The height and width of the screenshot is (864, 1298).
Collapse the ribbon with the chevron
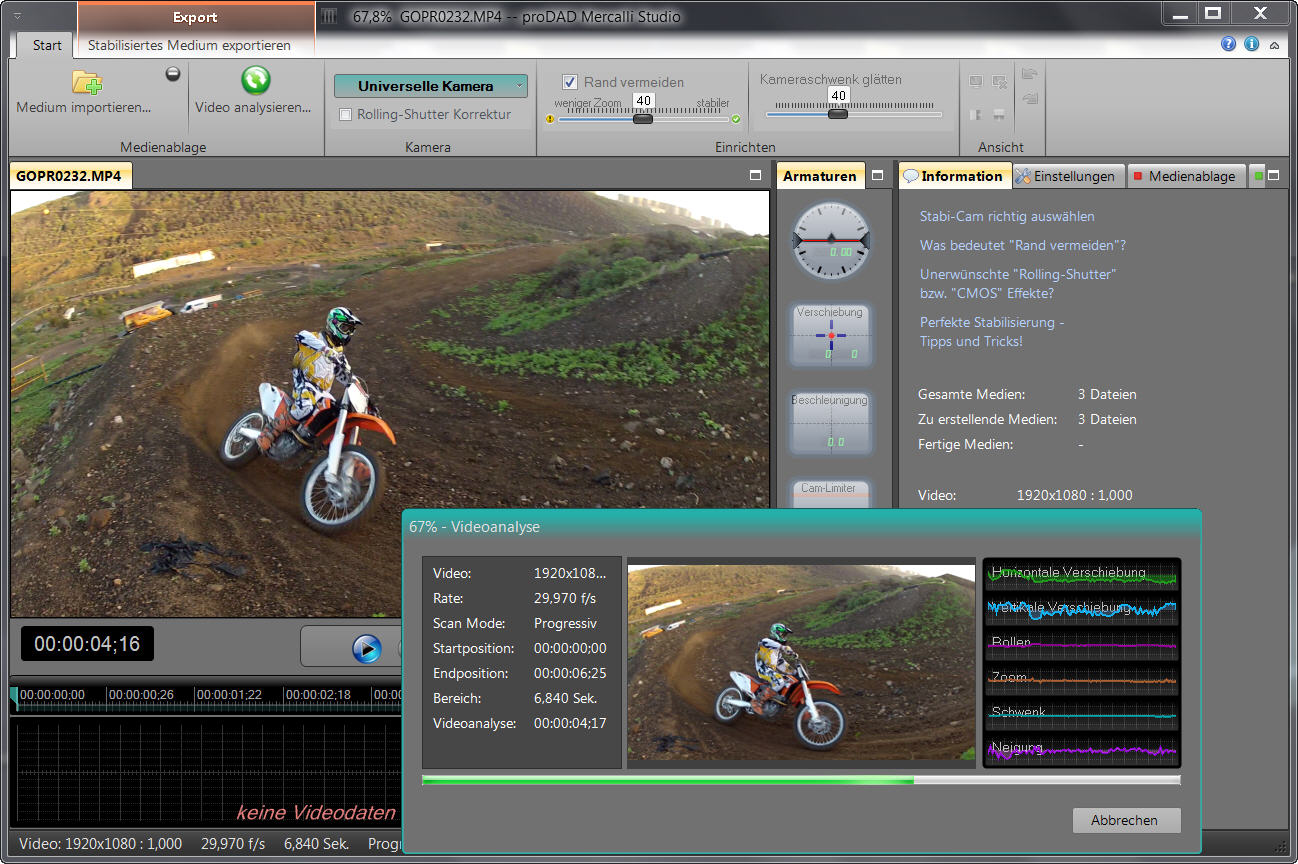(x=1274, y=46)
